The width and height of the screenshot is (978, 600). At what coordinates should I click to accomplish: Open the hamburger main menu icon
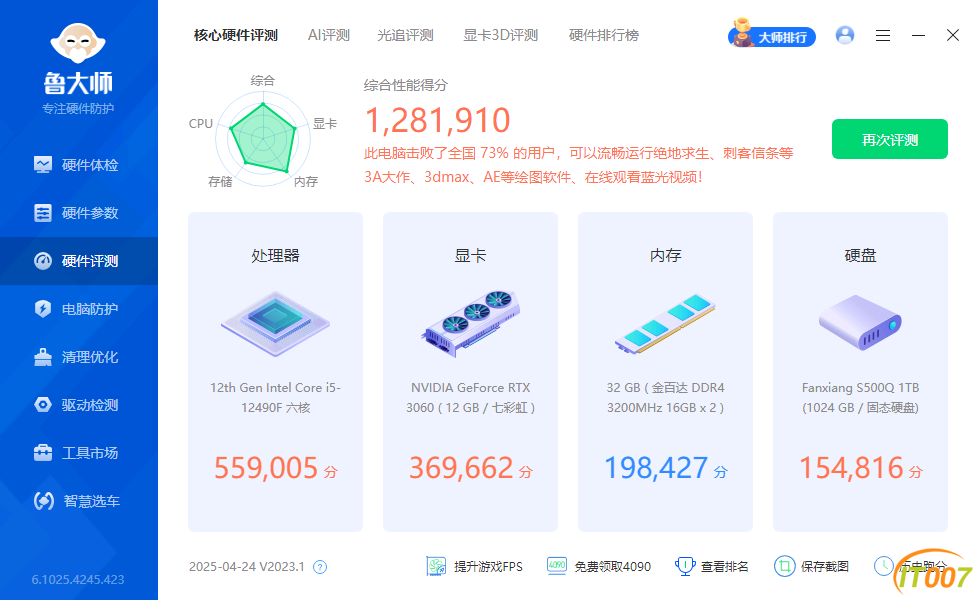[883, 36]
